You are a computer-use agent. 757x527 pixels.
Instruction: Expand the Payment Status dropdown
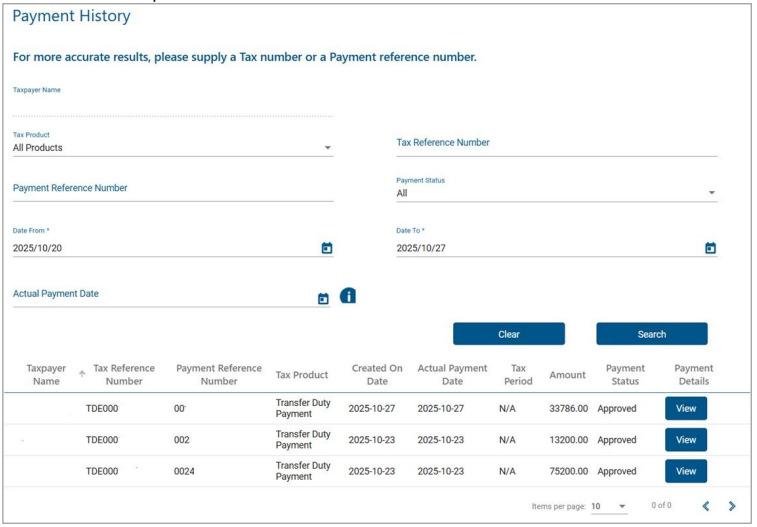point(711,193)
